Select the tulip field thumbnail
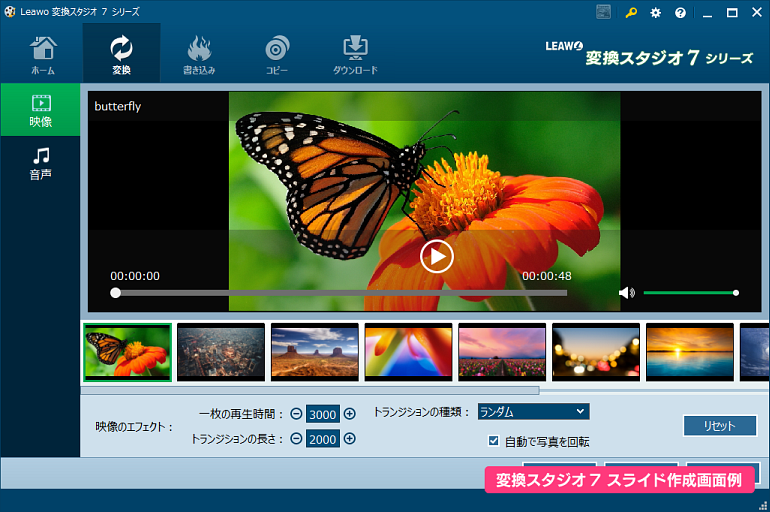The width and height of the screenshot is (770, 512). click(x=502, y=352)
